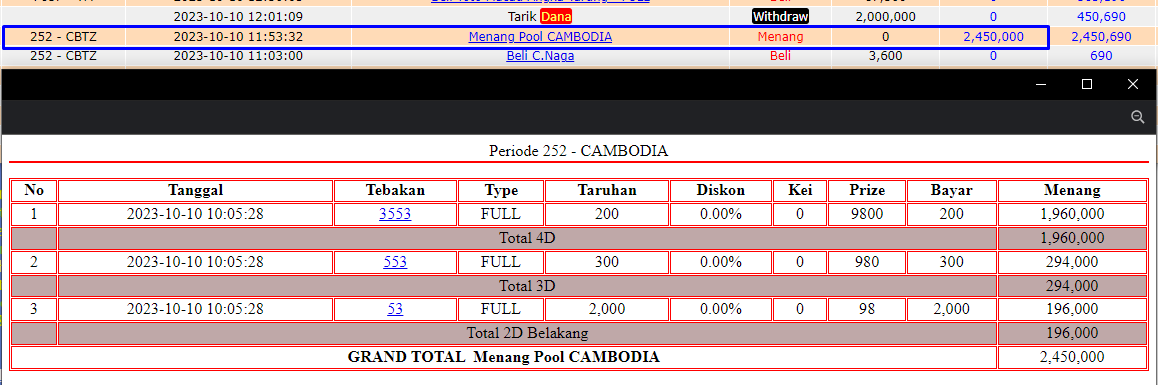Select the Kei column header
Image resolution: width=1158 pixels, height=385 pixels.
click(800, 190)
